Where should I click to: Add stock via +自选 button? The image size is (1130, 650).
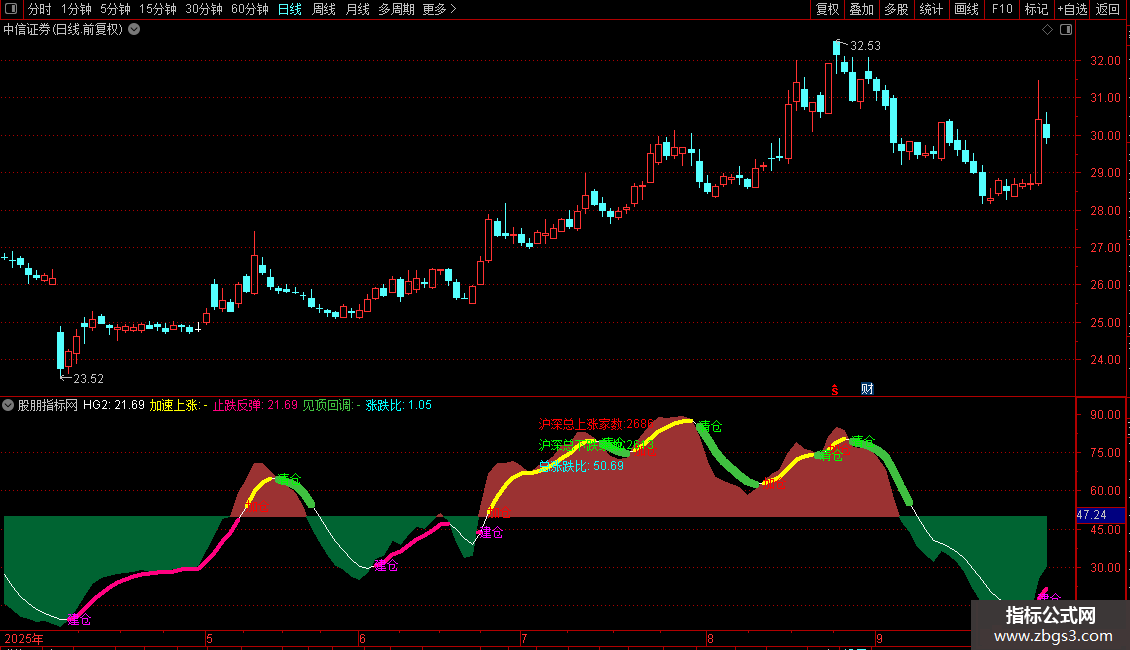(x=1072, y=9)
